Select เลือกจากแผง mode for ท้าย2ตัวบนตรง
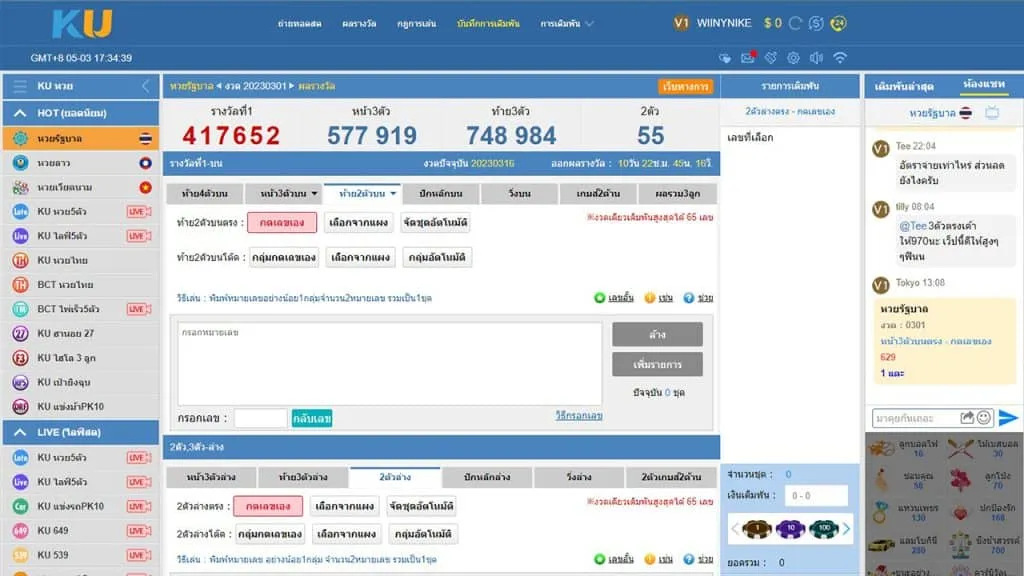Screen dimensions: 1024x576 [x=359, y=223]
